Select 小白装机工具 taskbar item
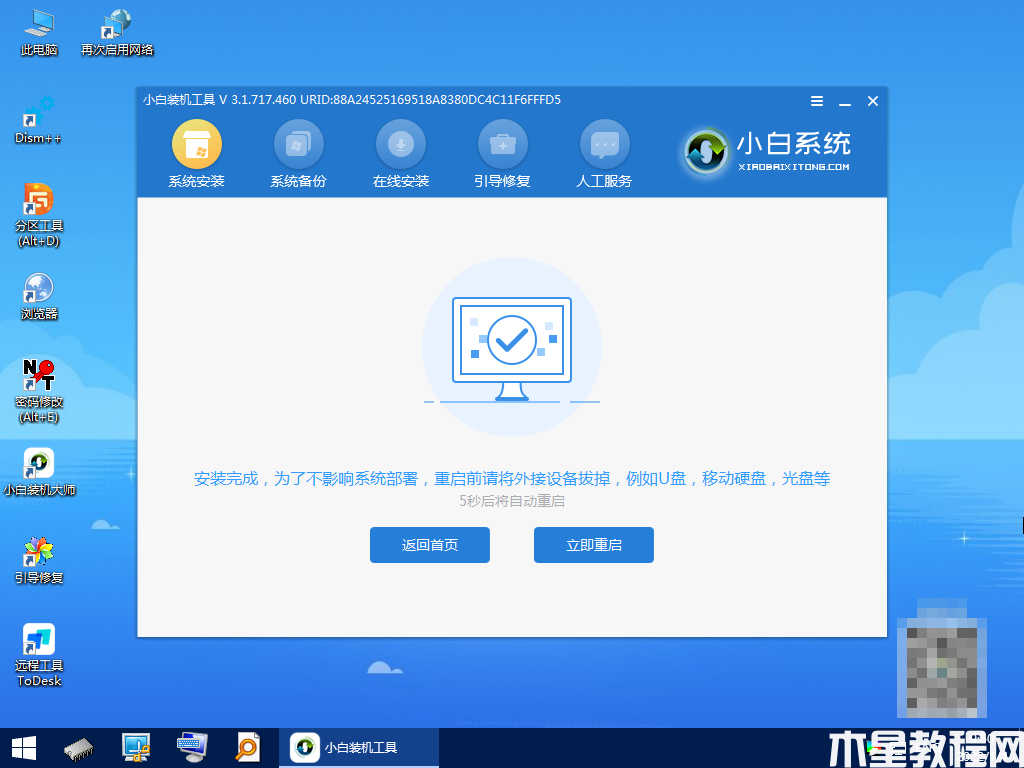This screenshot has width=1024, height=768. tap(359, 748)
